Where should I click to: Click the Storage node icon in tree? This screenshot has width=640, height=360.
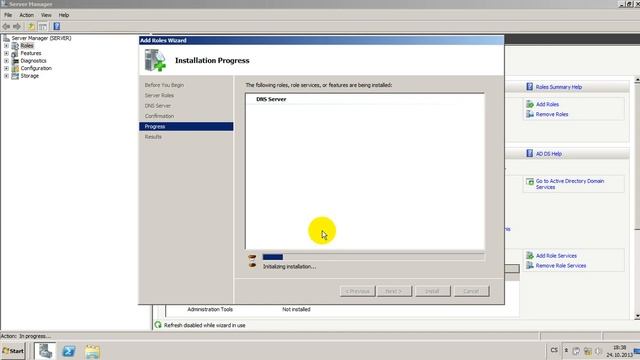(x=15, y=76)
